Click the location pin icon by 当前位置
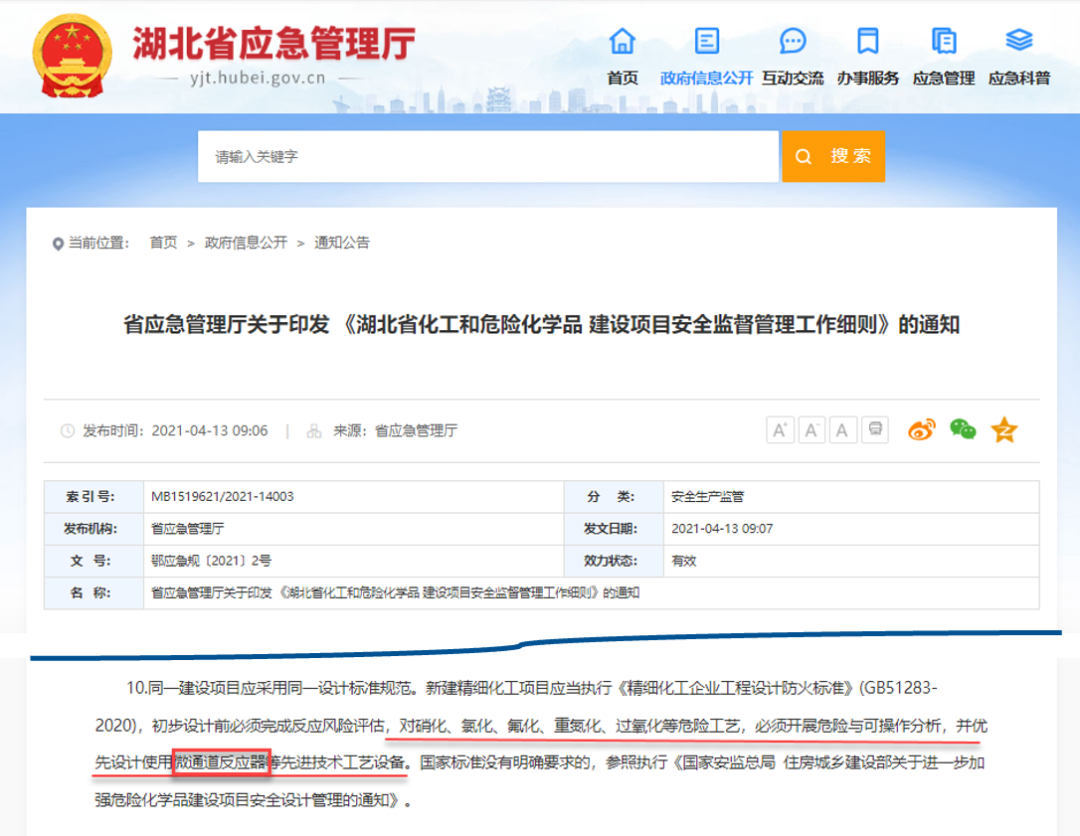The height and width of the screenshot is (836, 1080). tap(58, 244)
